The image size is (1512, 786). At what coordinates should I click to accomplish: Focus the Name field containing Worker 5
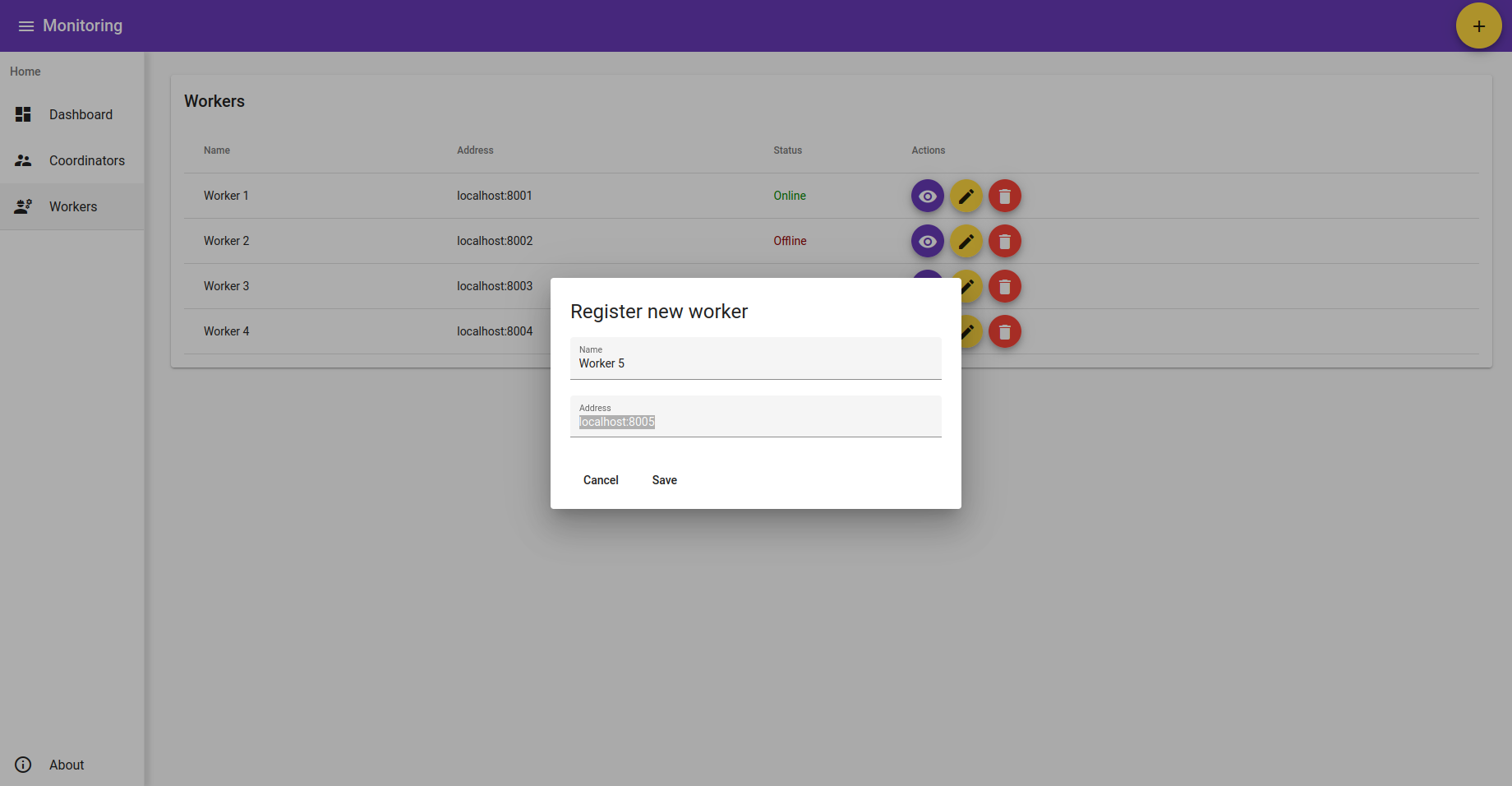click(756, 358)
